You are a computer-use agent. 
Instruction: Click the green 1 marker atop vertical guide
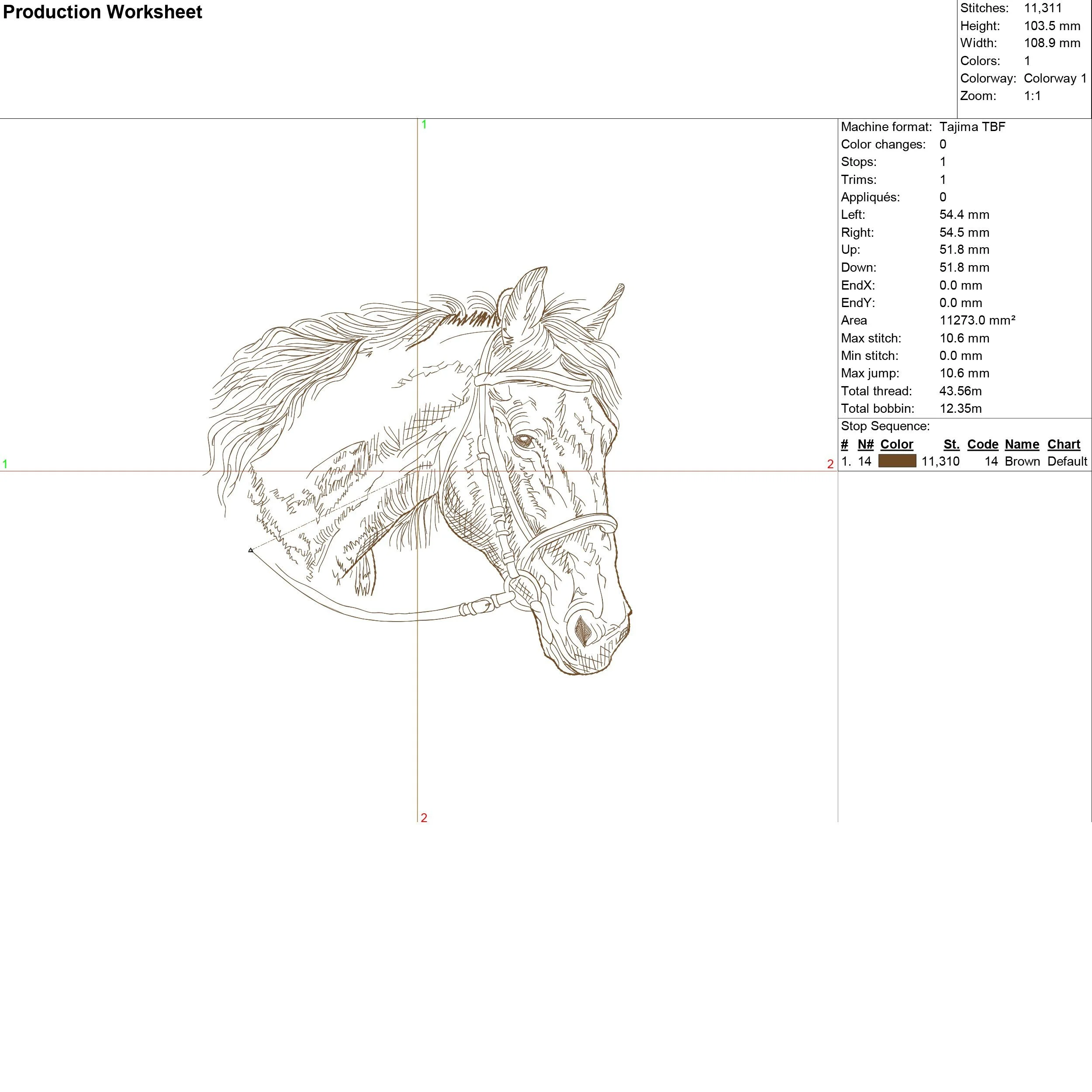tap(424, 124)
